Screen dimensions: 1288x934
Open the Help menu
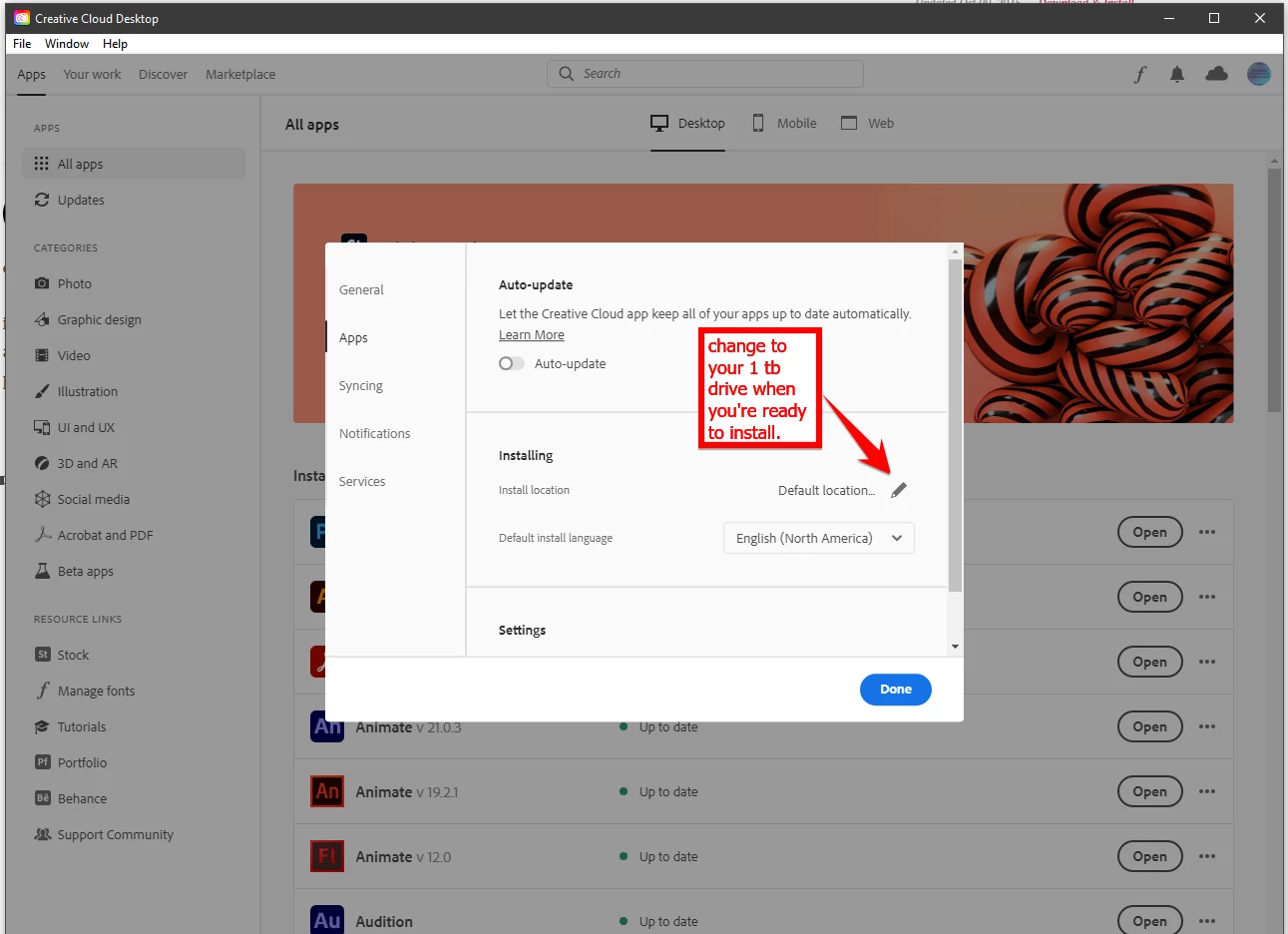pos(115,44)
